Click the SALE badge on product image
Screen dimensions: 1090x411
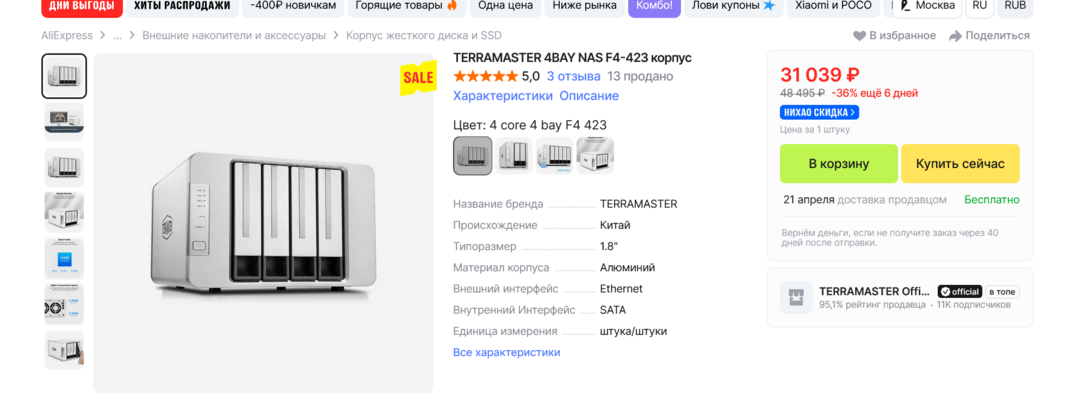click(418, 77)
